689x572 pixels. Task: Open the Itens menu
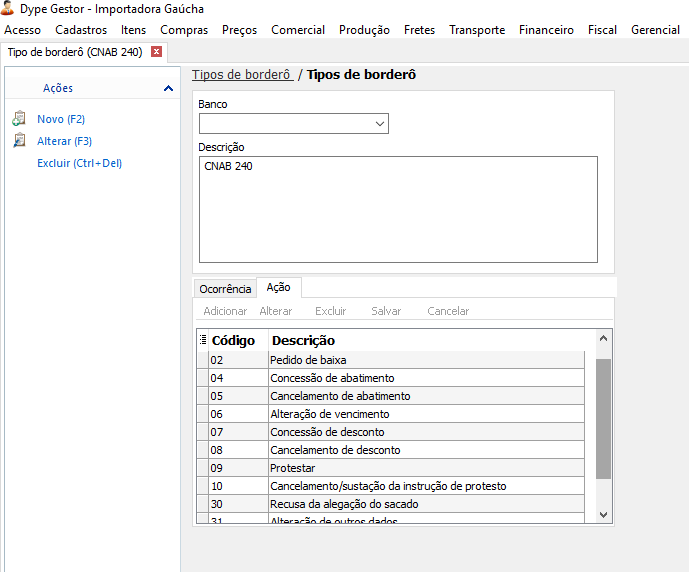pyautogui.click(x=133, y=30)
